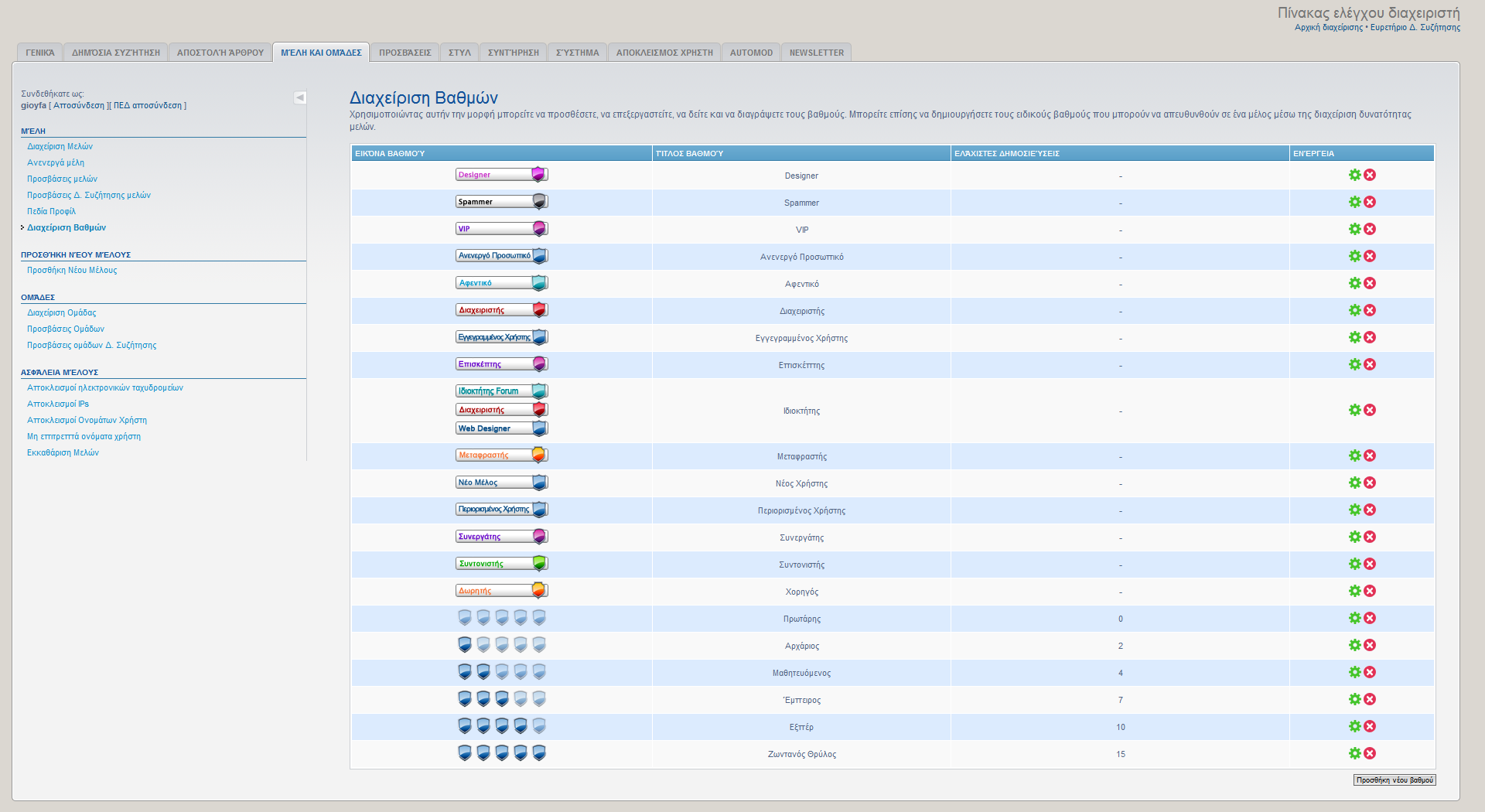
Task: Click the Προσθήκη νέου βαθμού button
Action: point(1394,780)
